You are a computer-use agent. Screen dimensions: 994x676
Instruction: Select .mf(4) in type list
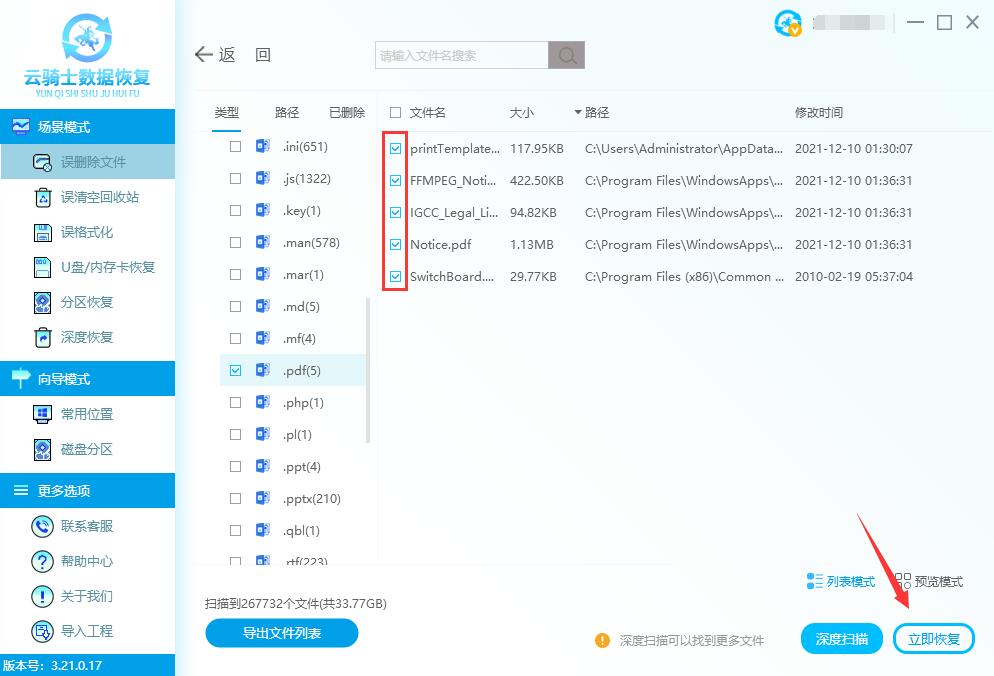(x=297, y=339)
